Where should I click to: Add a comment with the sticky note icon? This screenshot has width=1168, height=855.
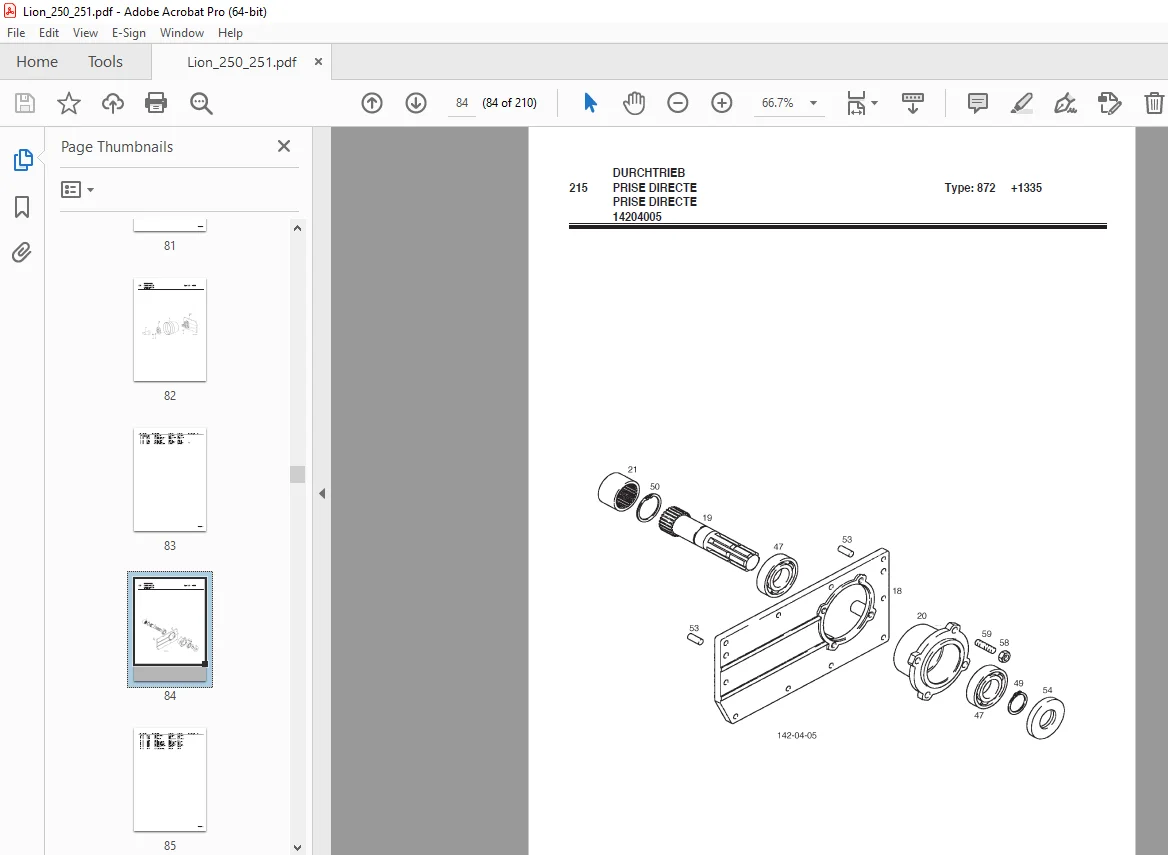coord(977,103)
